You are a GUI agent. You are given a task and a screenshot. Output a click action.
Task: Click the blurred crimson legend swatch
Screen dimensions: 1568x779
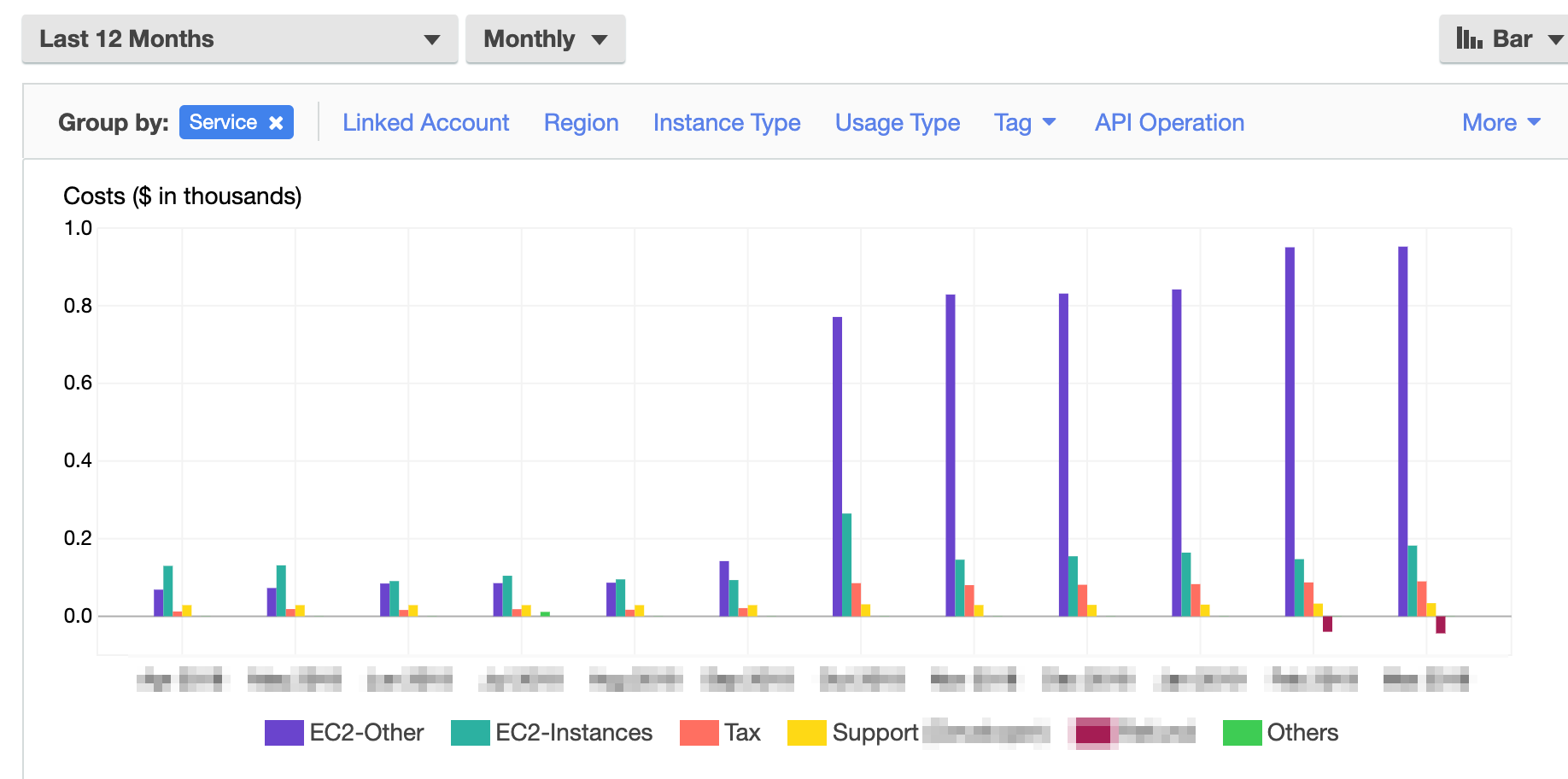point(1093,733)
